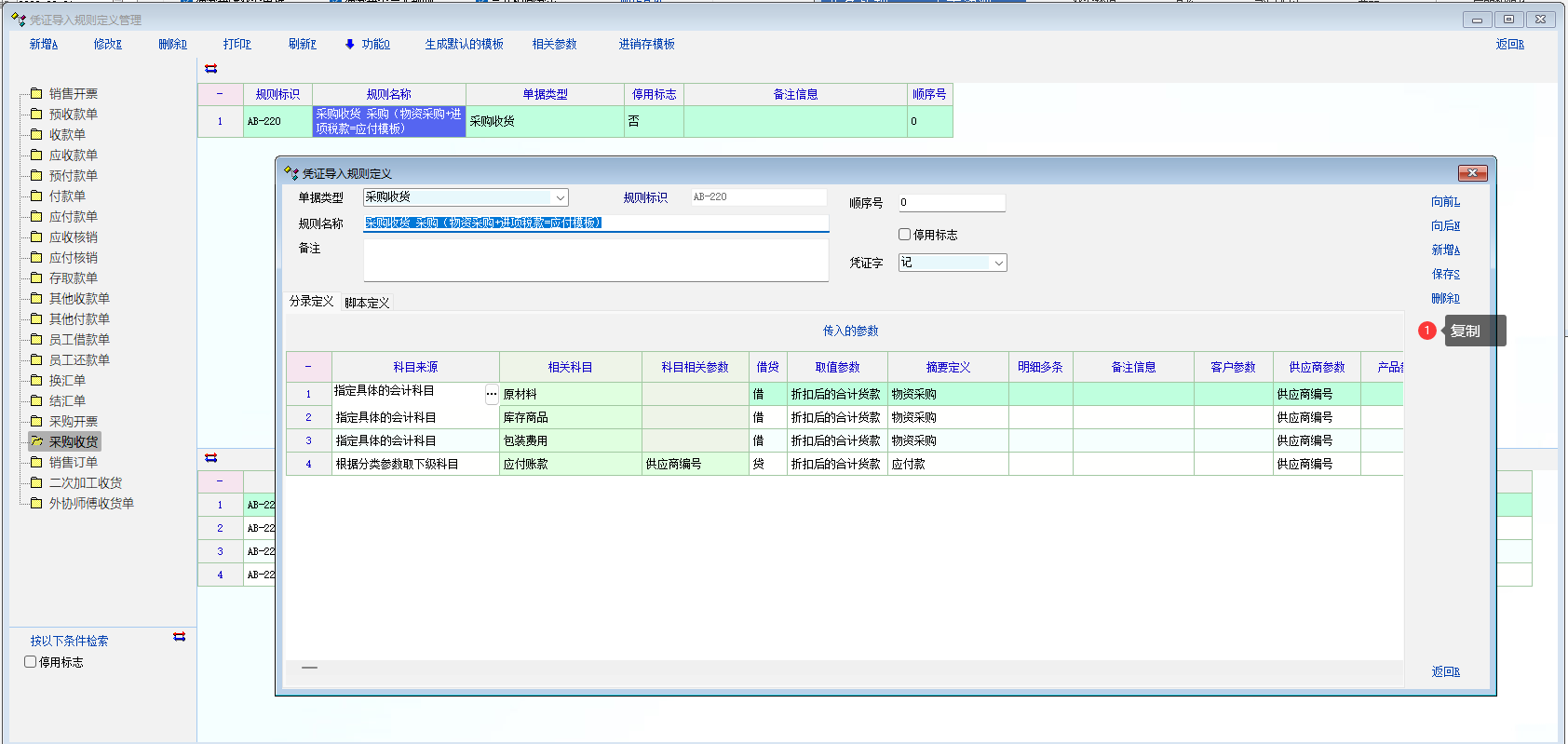Screen dimensions: 1568x744
Task: Expand the 凭证字 combo box
Action: coord(998,264)
